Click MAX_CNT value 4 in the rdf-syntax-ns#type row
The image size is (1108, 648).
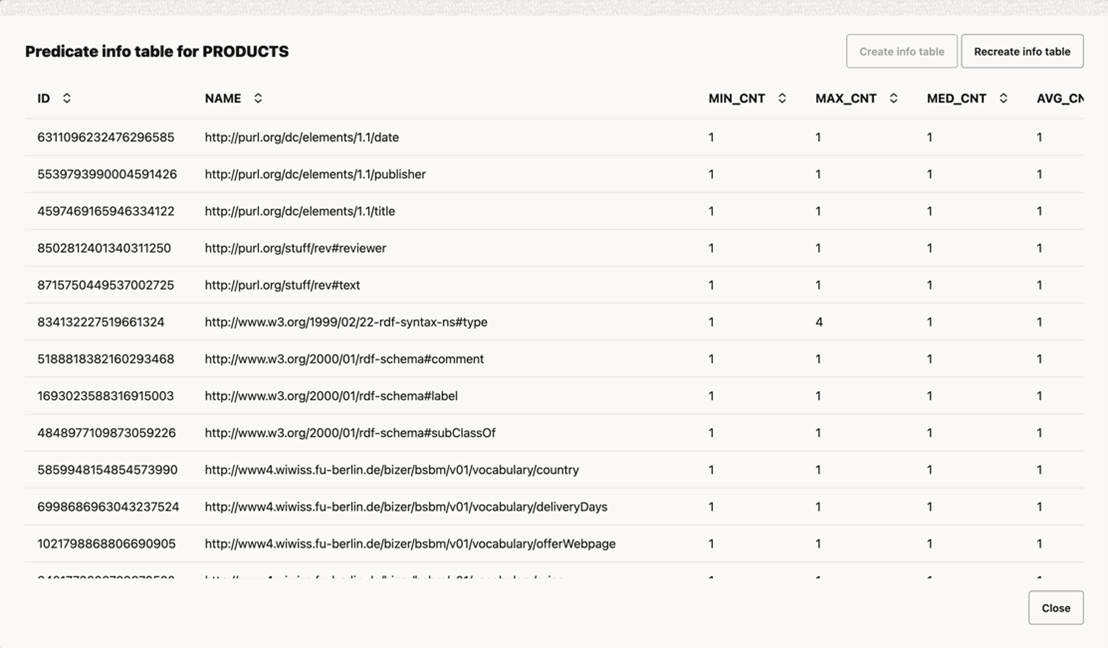(819, 322)
